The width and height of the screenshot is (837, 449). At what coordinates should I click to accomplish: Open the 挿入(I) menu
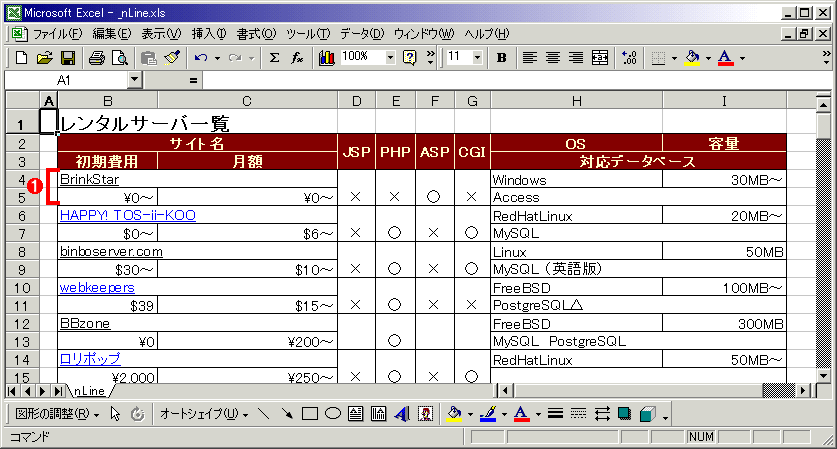209,34
